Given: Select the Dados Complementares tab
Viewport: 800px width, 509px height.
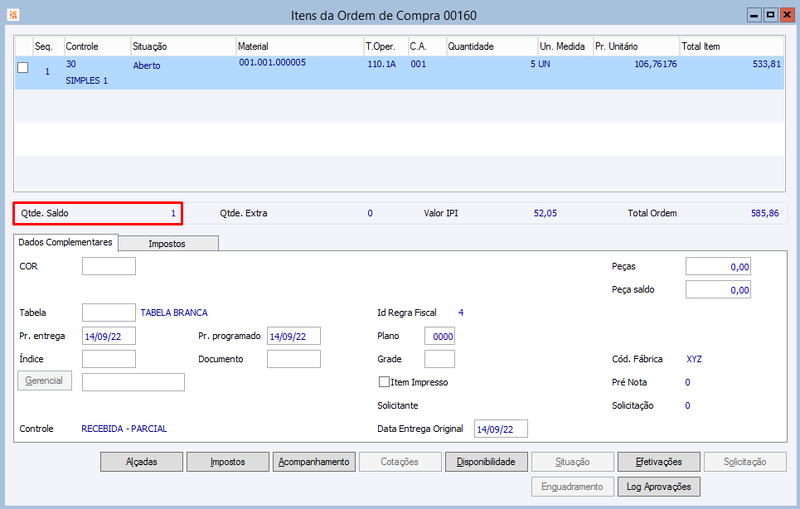Looking at the screenshot, I should 66,242.
